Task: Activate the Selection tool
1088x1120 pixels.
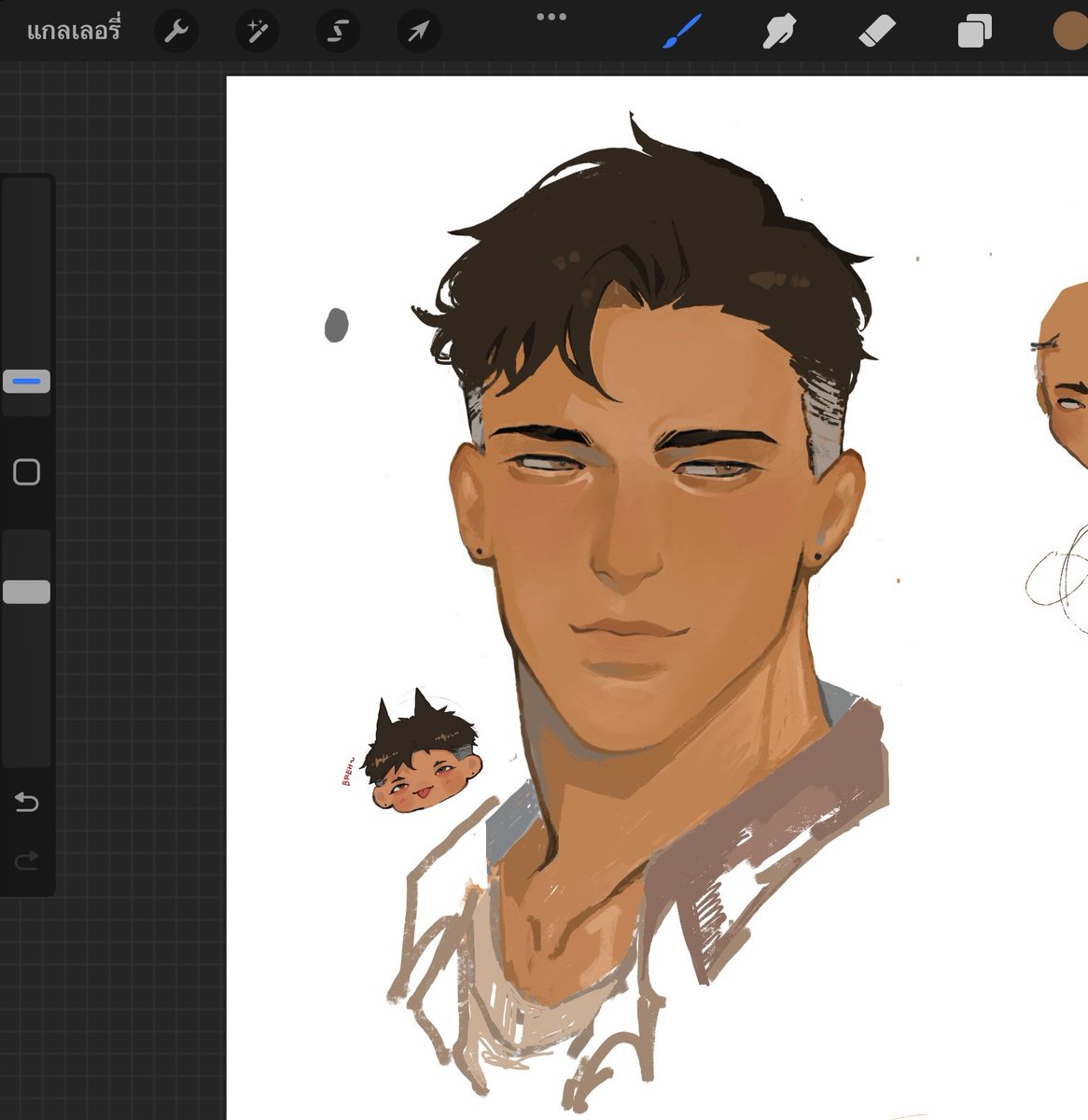Action: pyautogui.click(x=337, y=30)
